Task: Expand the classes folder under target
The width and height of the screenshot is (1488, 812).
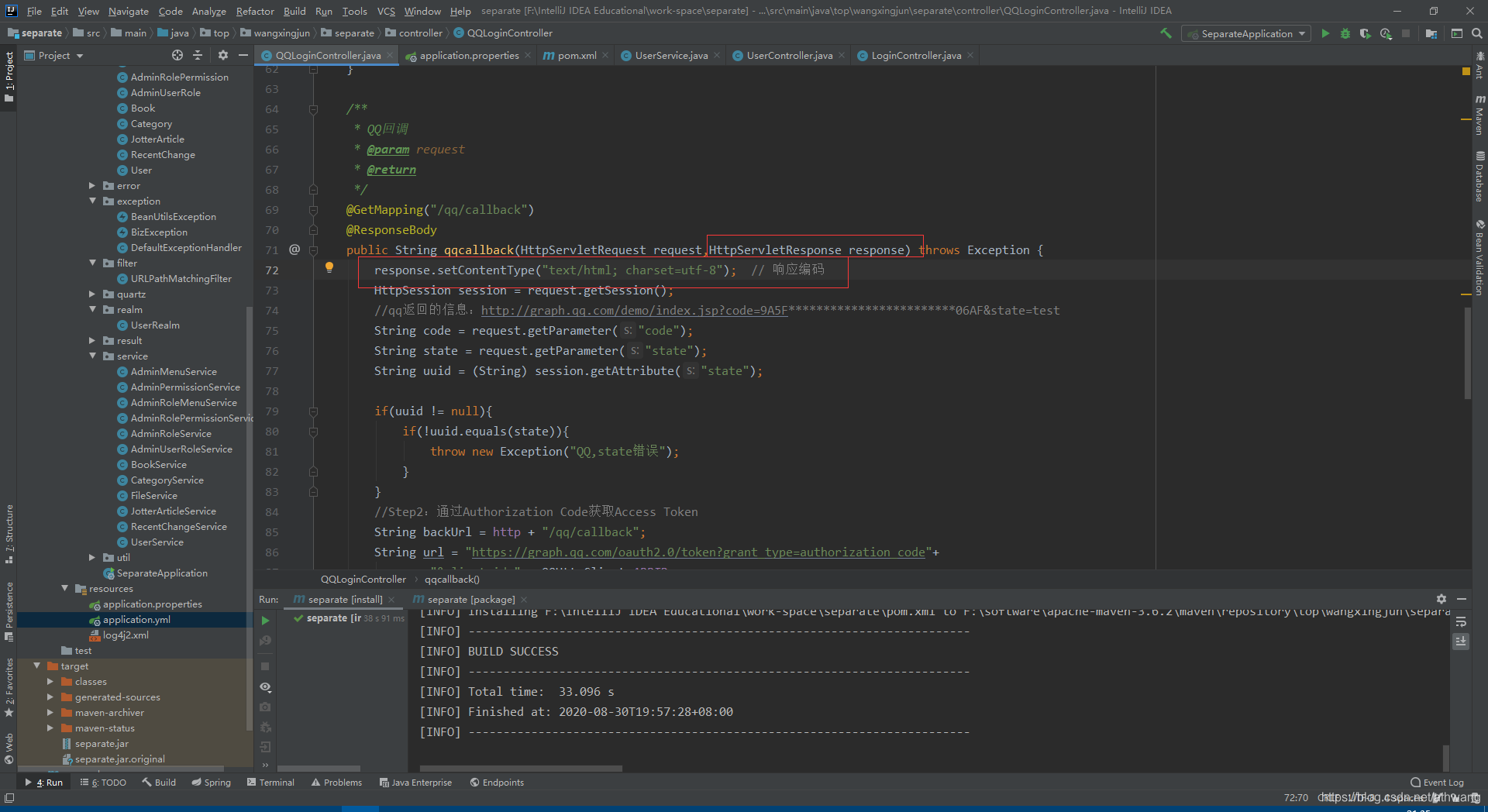Action: (x=50, y=682)
